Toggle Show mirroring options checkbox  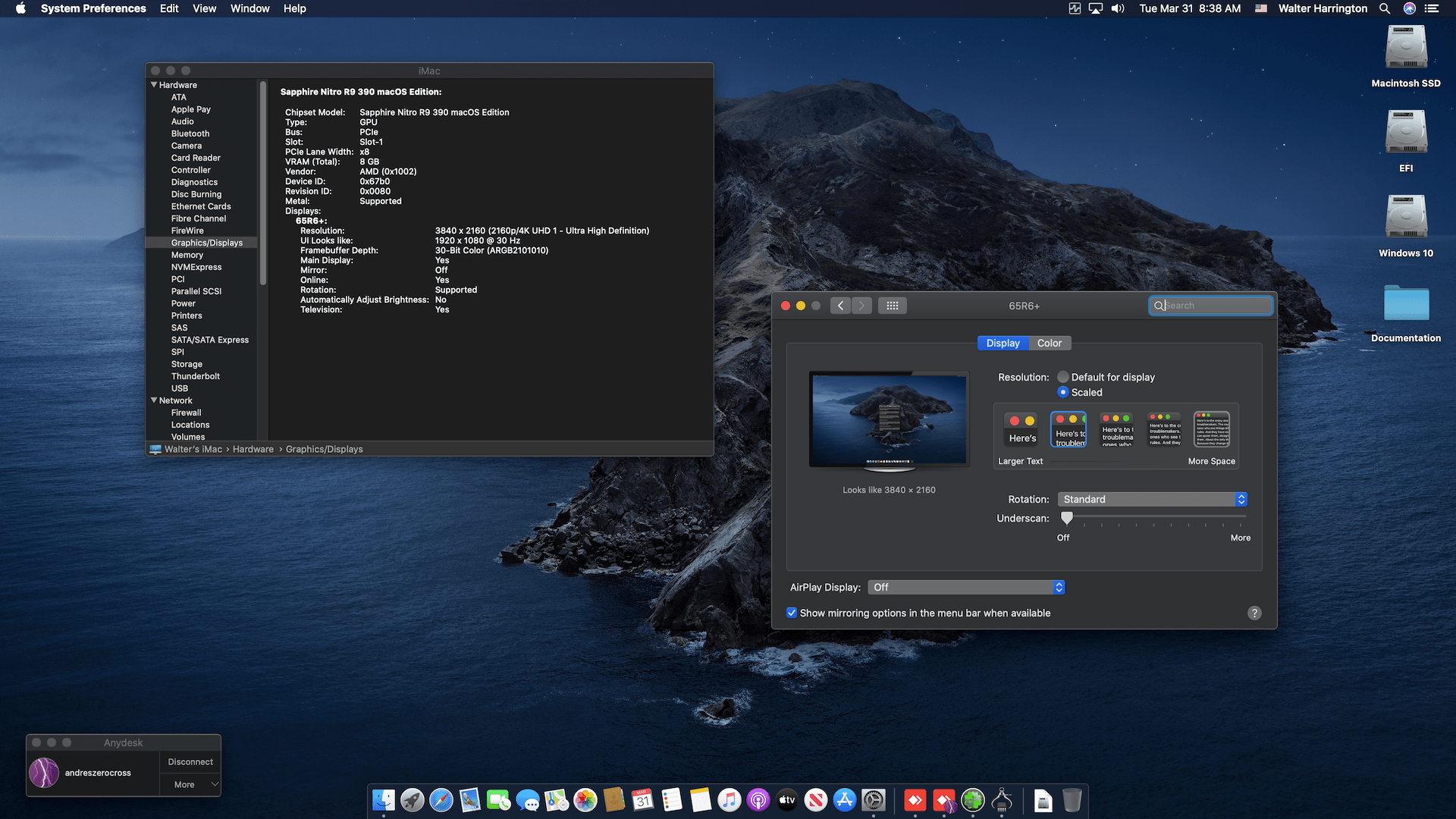click(x=792, y=613)
